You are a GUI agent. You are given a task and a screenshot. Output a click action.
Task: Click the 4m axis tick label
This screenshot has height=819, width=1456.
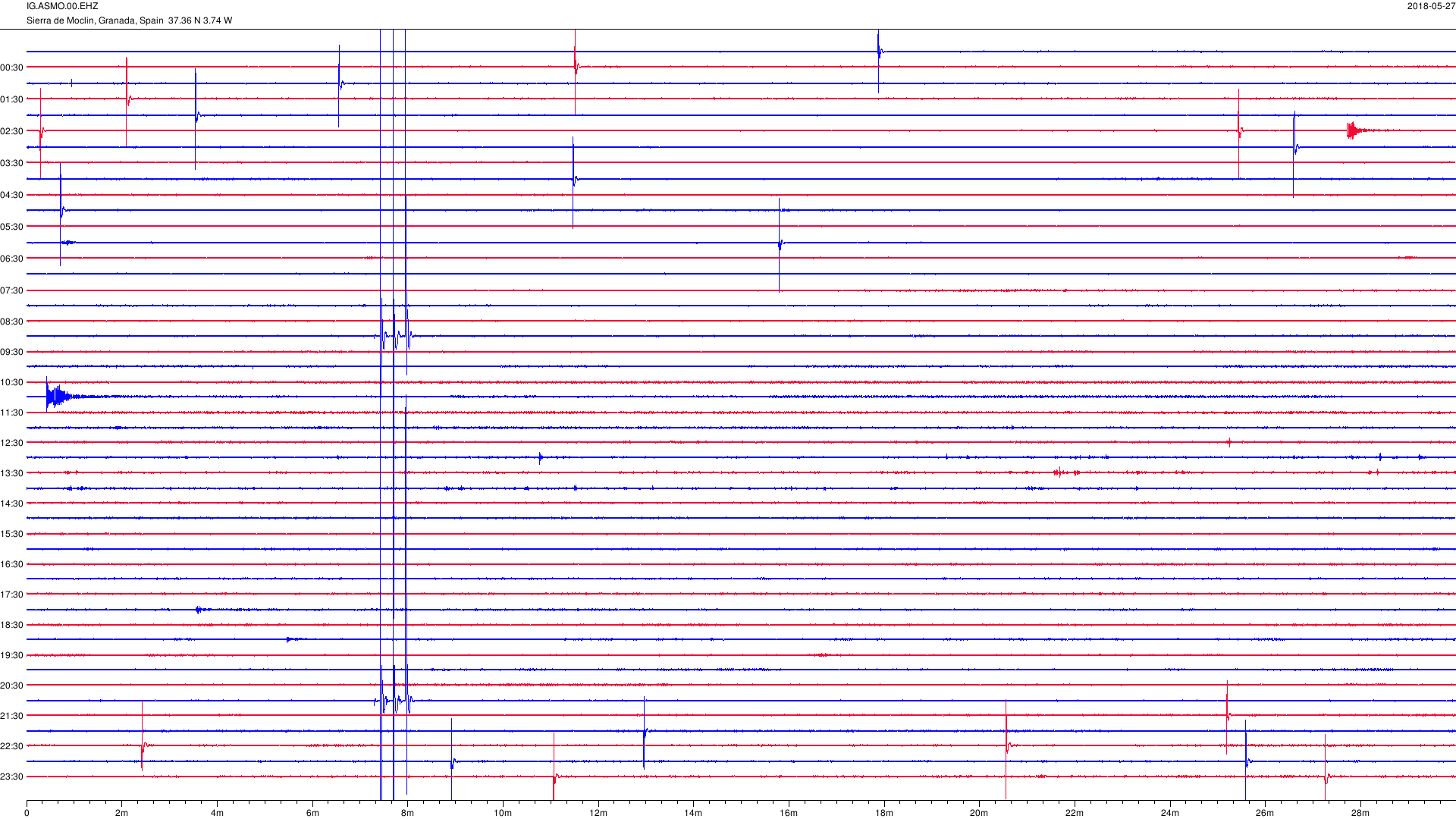tap(217, 813)
